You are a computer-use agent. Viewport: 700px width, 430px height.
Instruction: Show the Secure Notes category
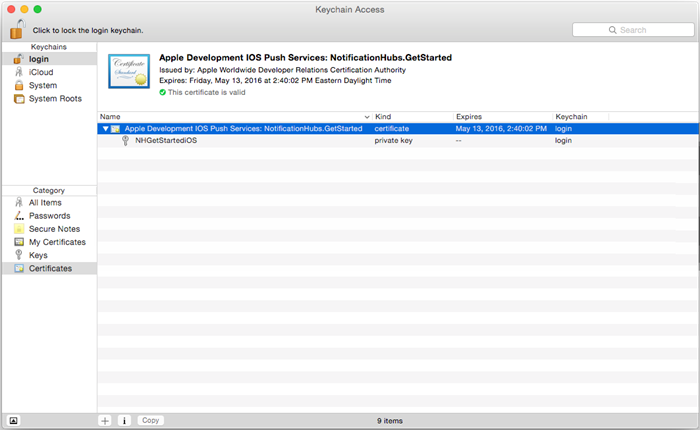pyautogui.click(x=49, y=229)
